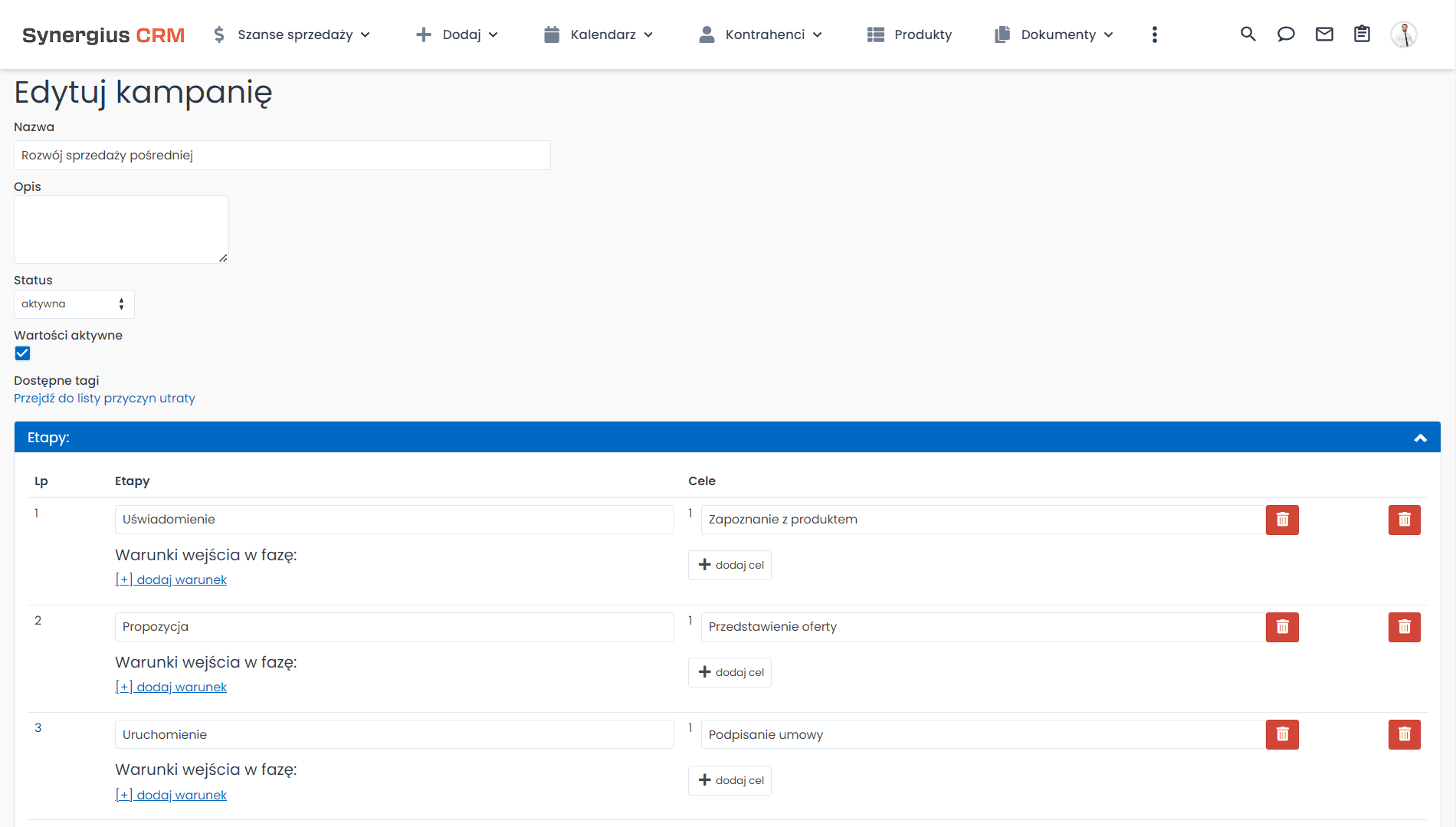The width and height of the screenshot is (1456, 827).
Task: Open the three-dot more options menu
Action: coord(1154,34)
